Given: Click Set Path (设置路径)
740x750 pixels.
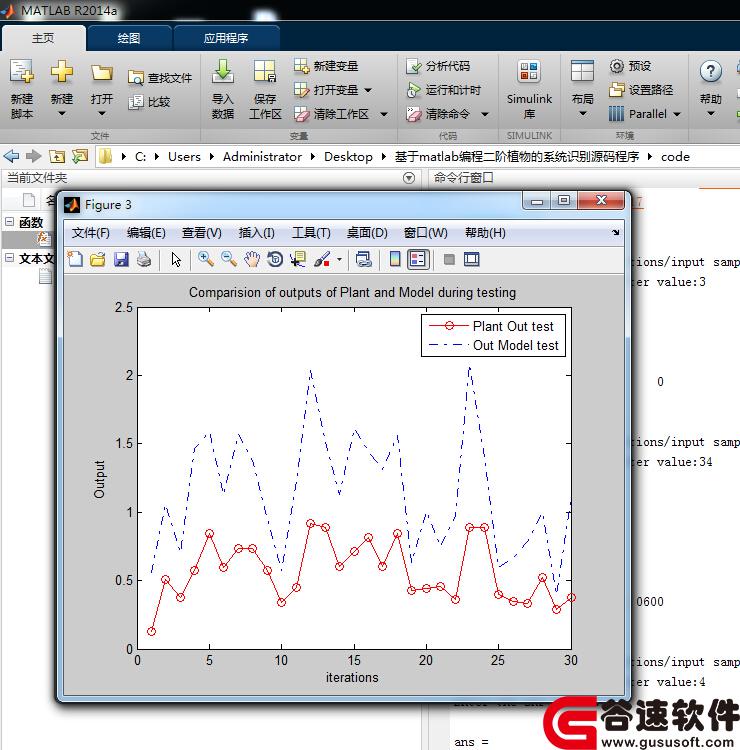Looking at the screenshot, I should coord(641,89).
